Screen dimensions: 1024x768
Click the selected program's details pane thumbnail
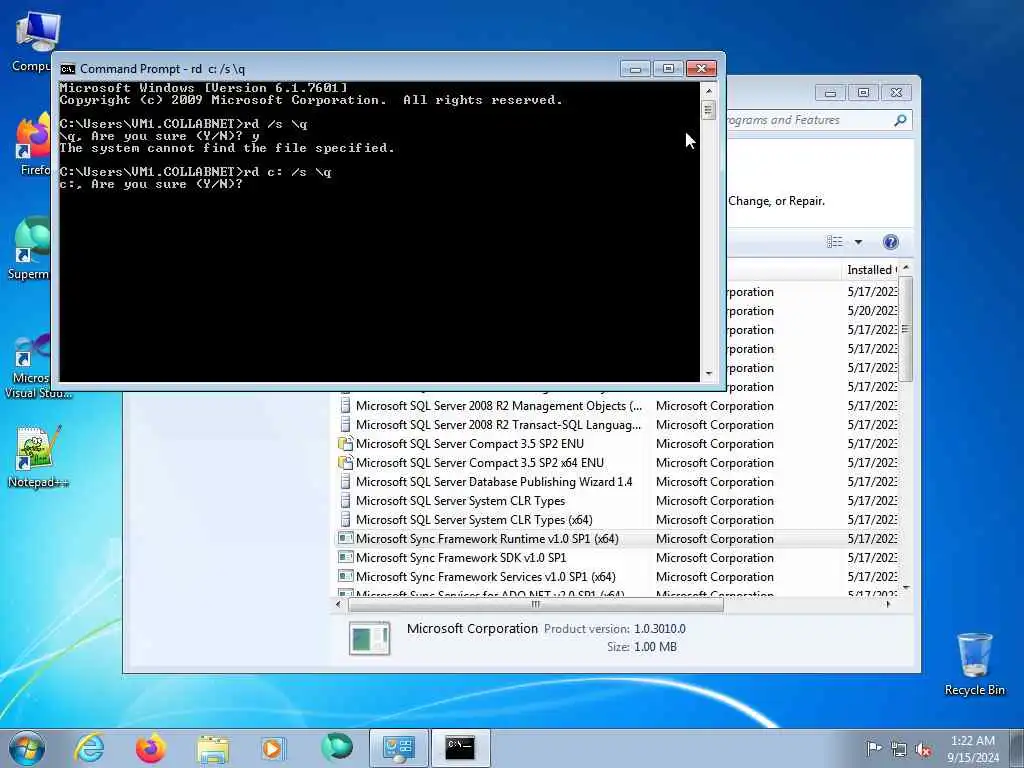coord(370,638)
